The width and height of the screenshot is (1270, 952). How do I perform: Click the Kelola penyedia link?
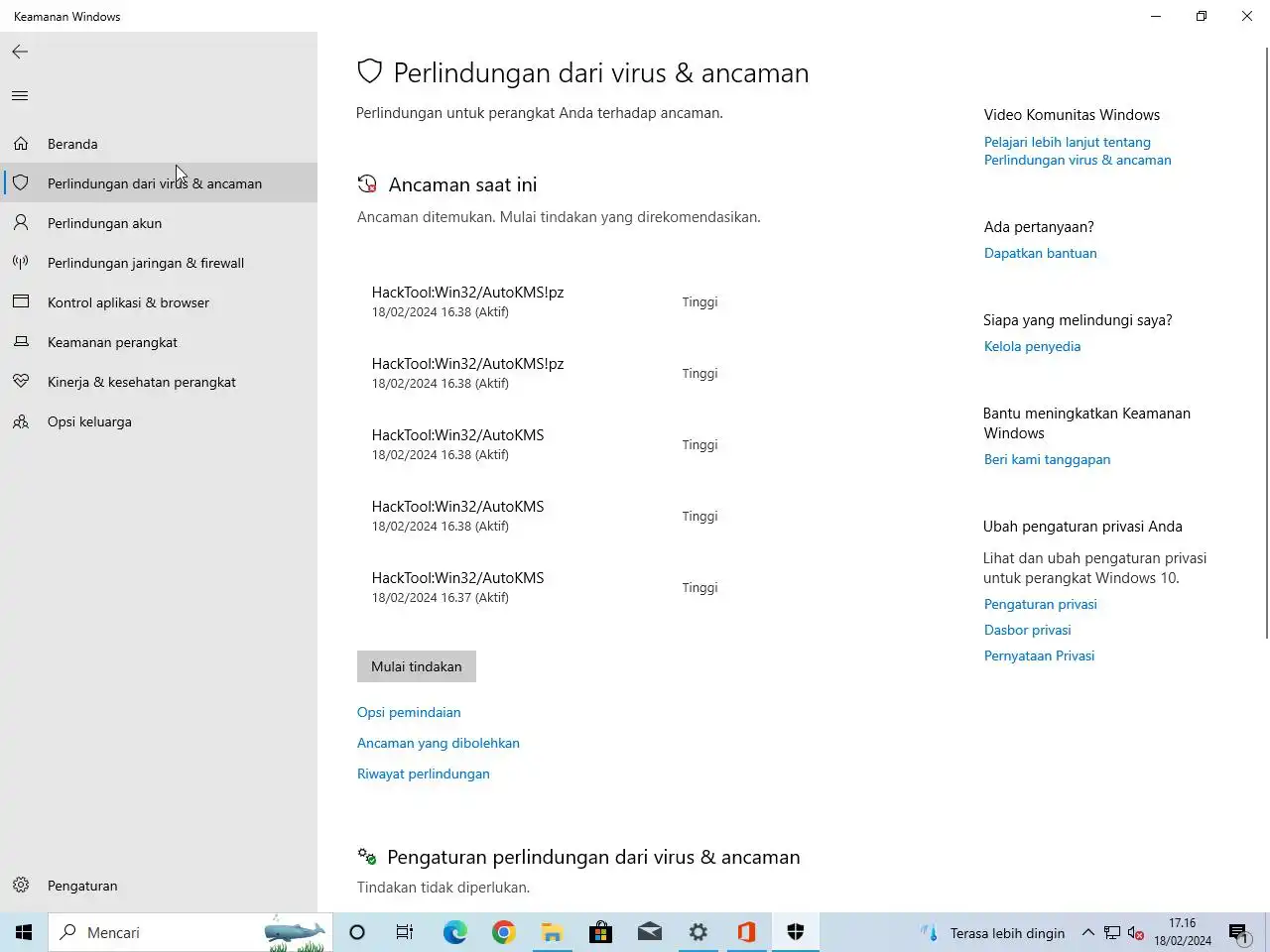pyautogui.click(x=1033, y=346)
